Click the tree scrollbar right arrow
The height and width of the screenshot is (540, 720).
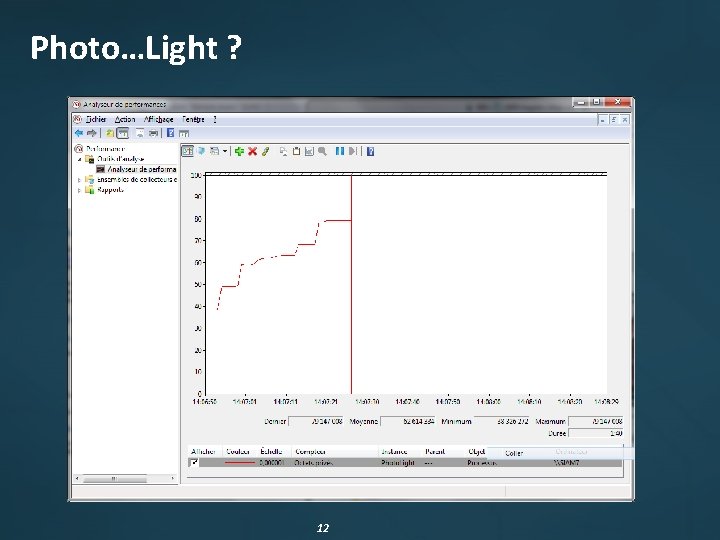(173, 478)
